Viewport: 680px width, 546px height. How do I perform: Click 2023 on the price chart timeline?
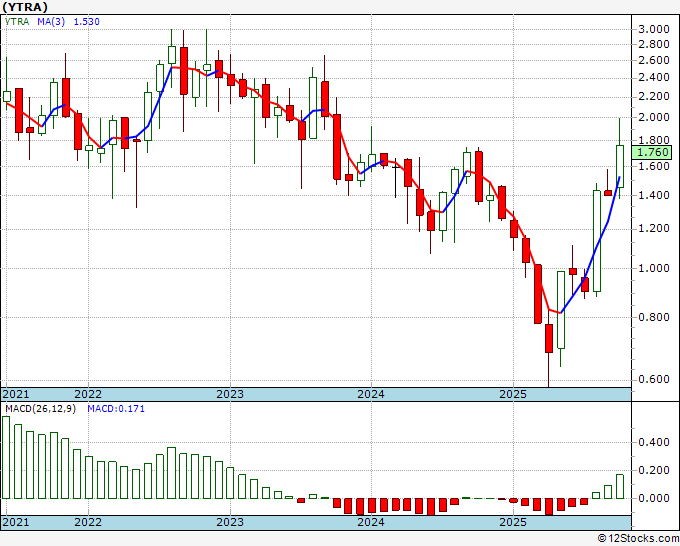[230, 394]
